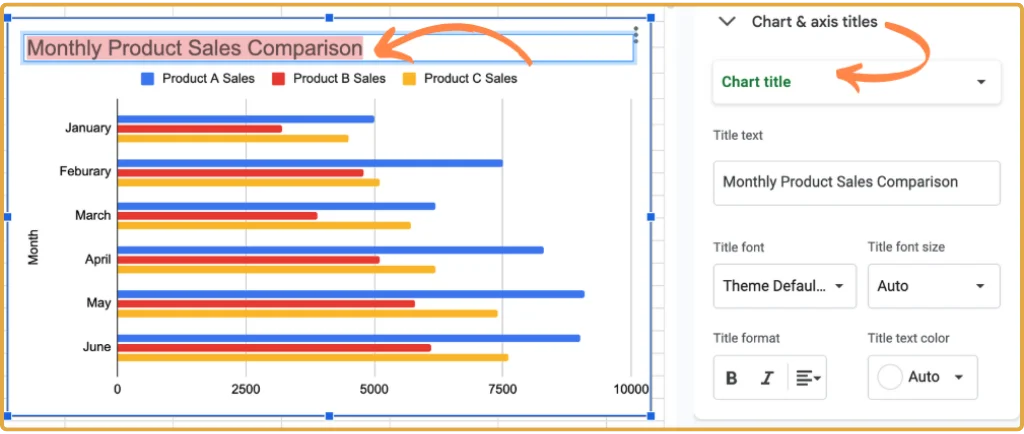The image size is (1024, 434).
Task: Click Product C Sales legend entry
Action: point(459,78)
